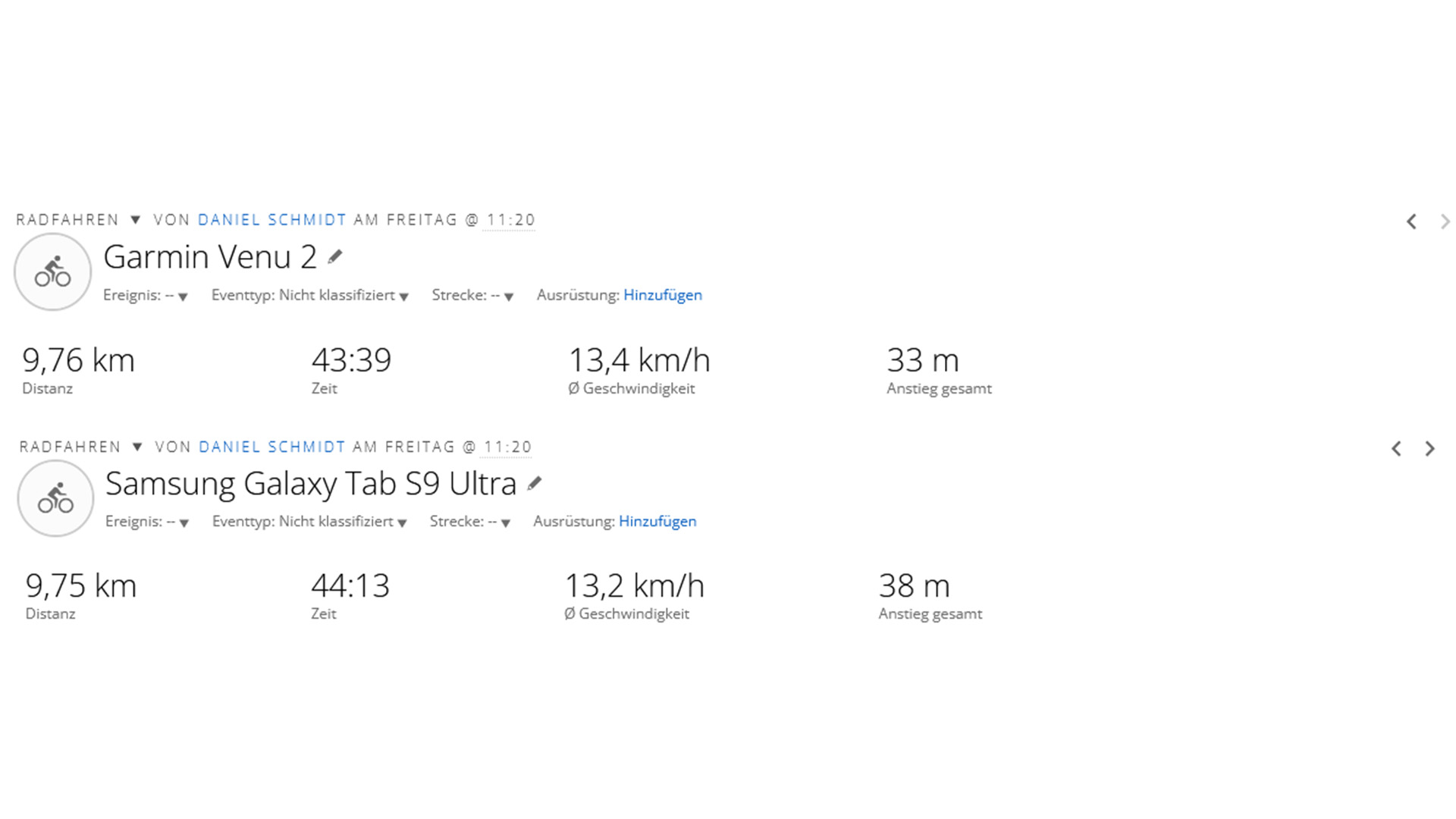Viewport: 1456px width, 819px height.
Task: Open the Daniel Schmidt profile link in the Garmin Venu 2 header
Action: point(272,220)
